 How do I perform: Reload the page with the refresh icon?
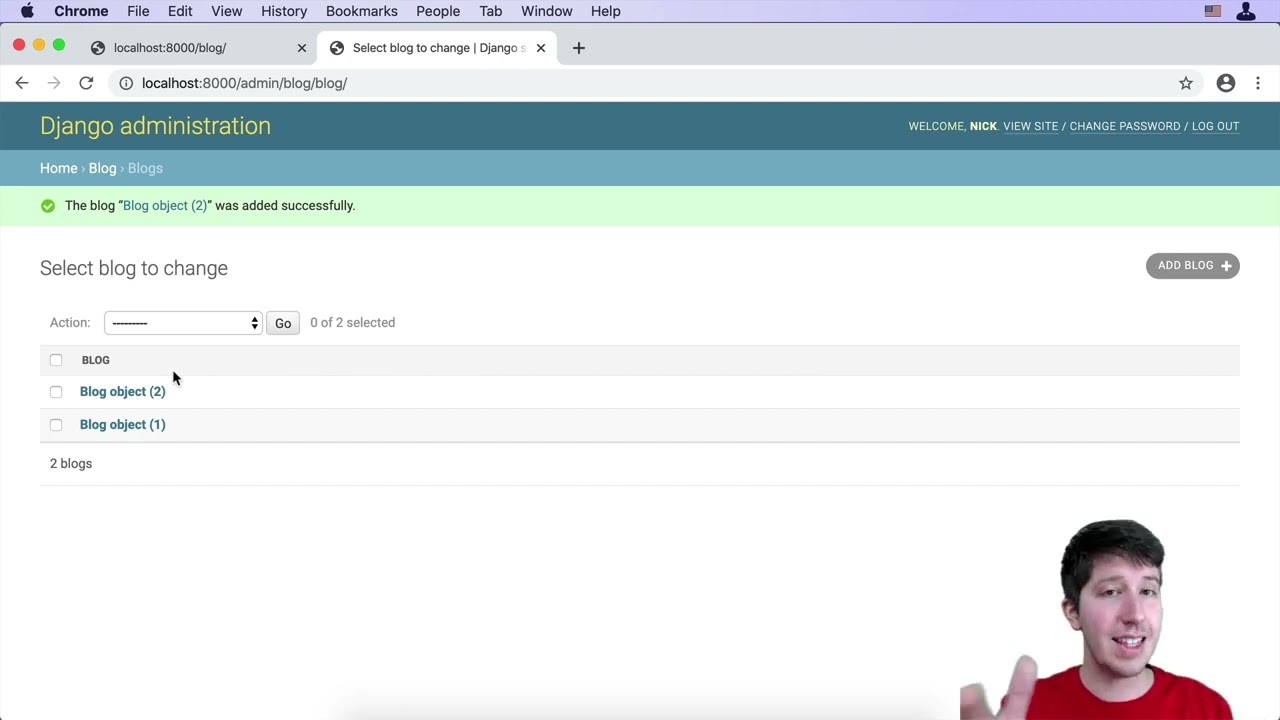click(x=86, y=83)
